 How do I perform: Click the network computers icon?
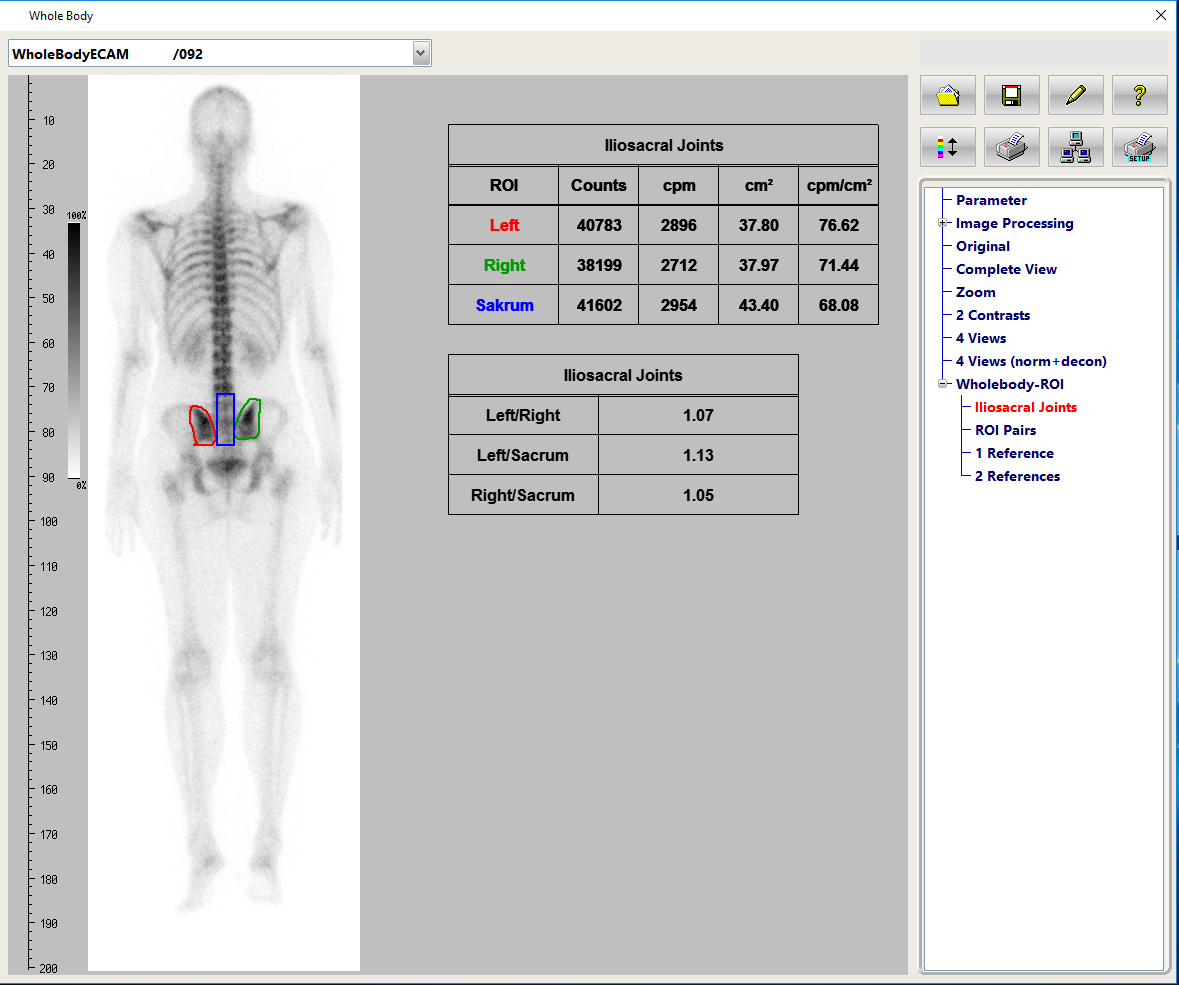pyautogui.click(x=1075, y=147)
